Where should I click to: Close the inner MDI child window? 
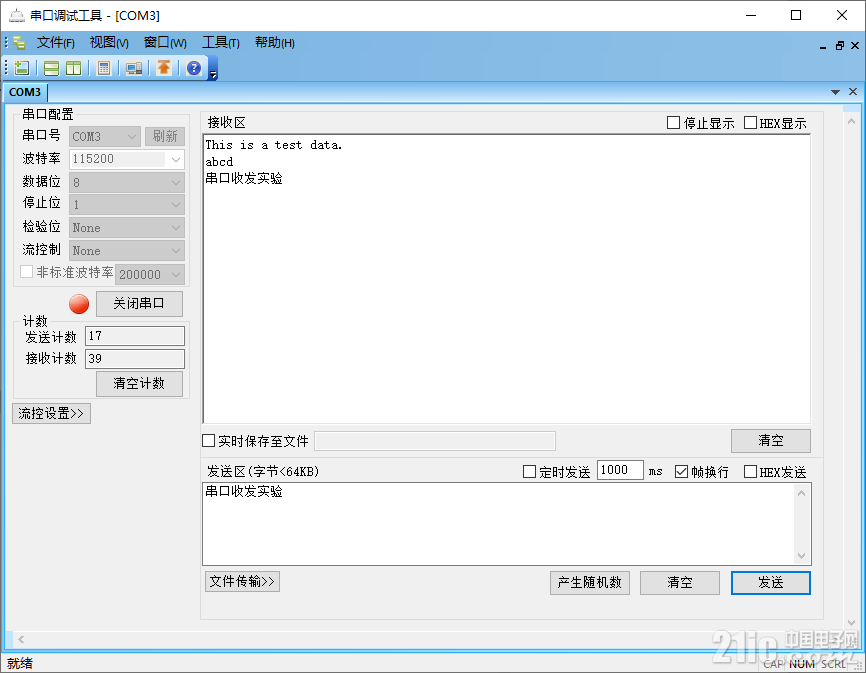855,46
